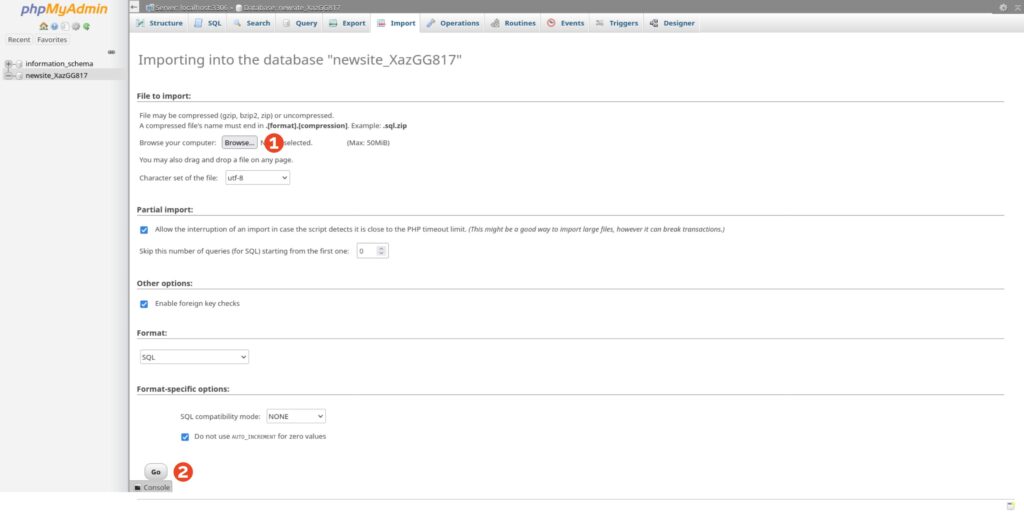Open the Structure tab
The image size is (1024, 522).
159,23
